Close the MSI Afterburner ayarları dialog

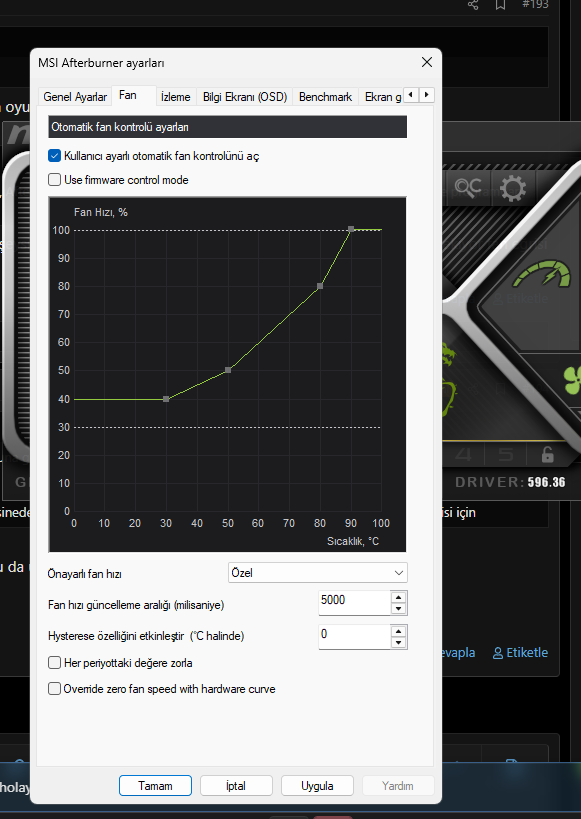[427, 62]
